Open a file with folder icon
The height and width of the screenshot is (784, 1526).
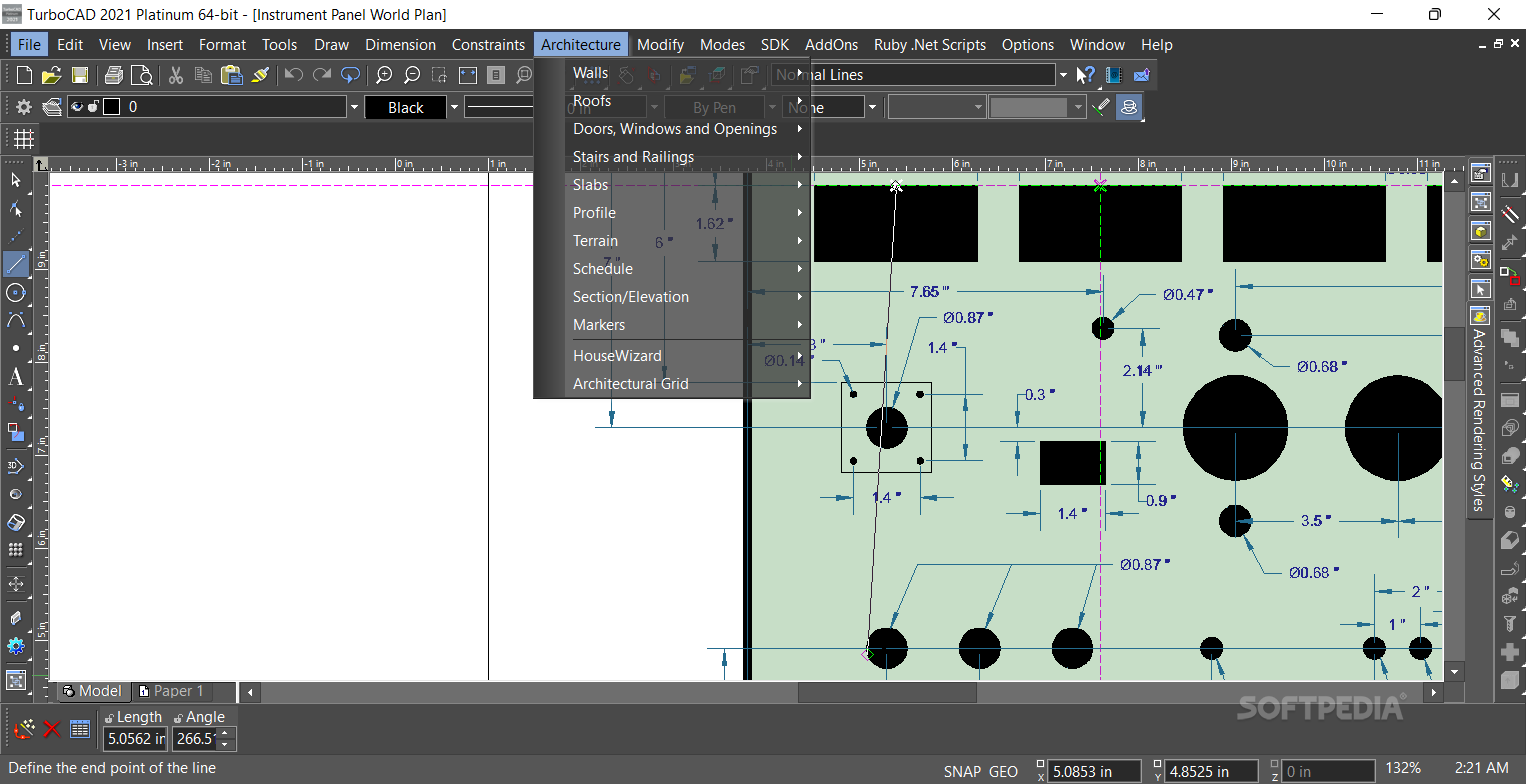52,75
